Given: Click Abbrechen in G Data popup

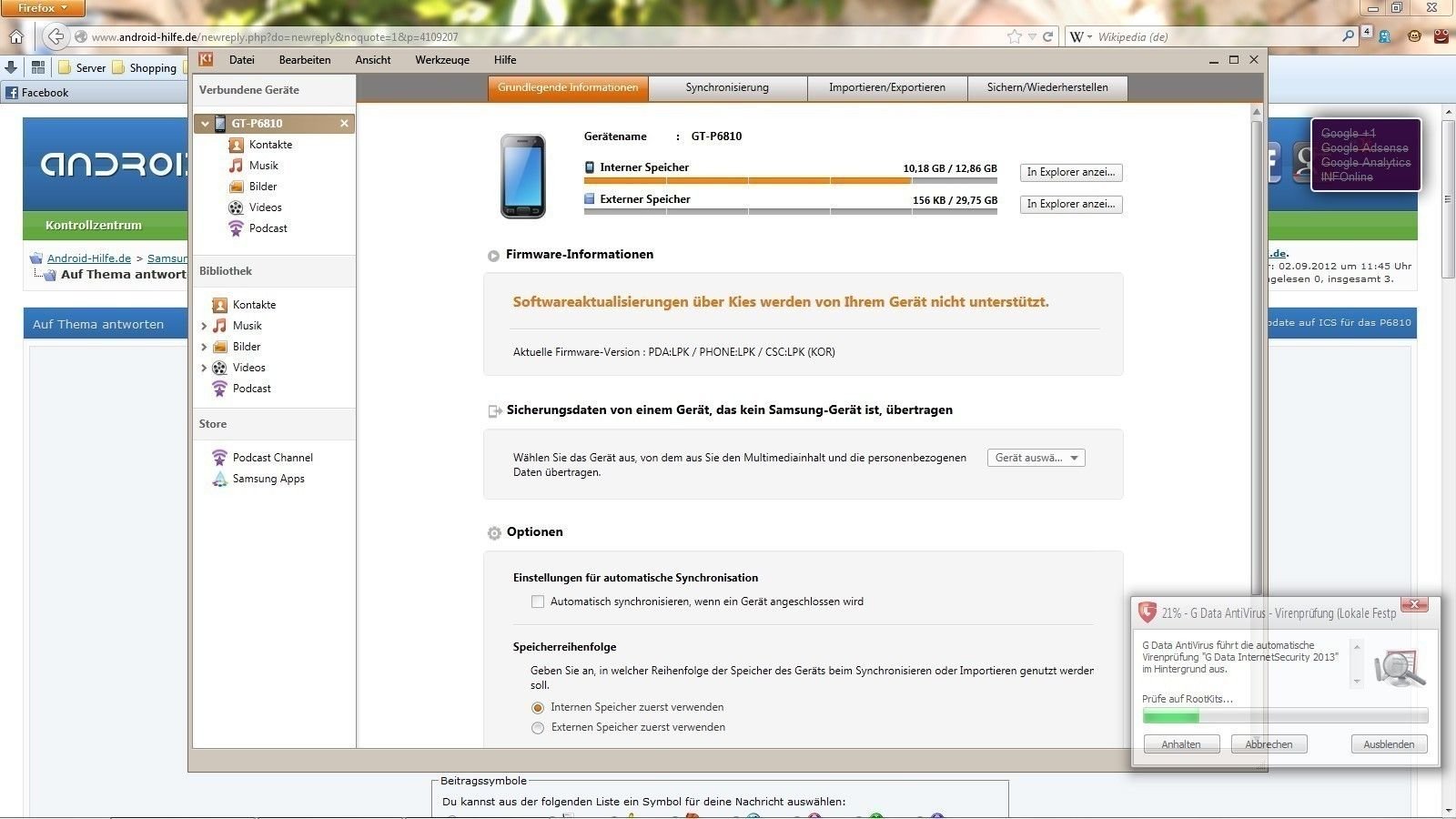Looking at the screenshot, I should [x=1269, y=744].
